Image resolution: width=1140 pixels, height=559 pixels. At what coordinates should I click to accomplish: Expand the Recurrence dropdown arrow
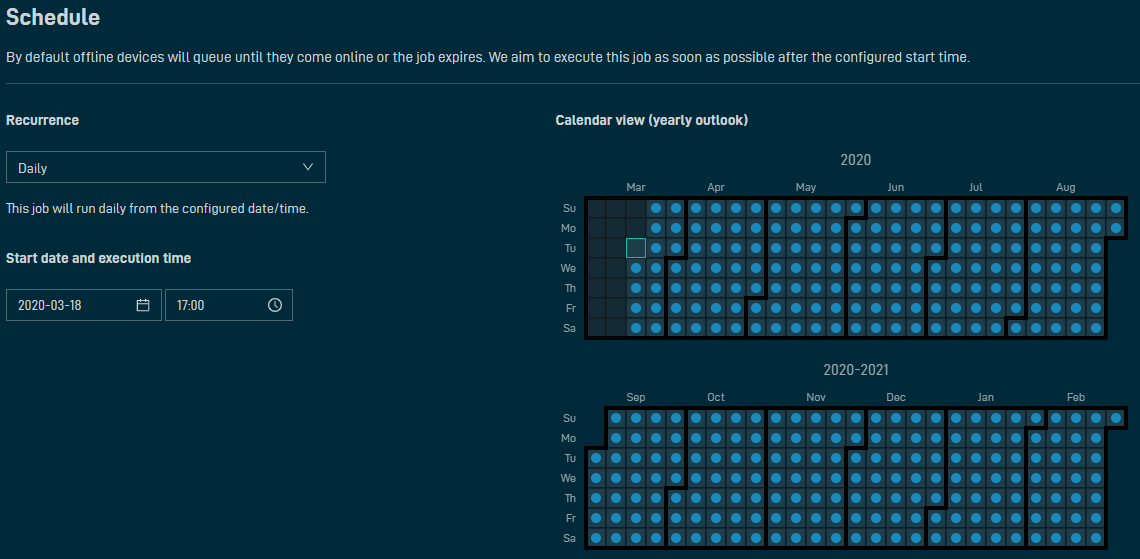coord(308,167)
